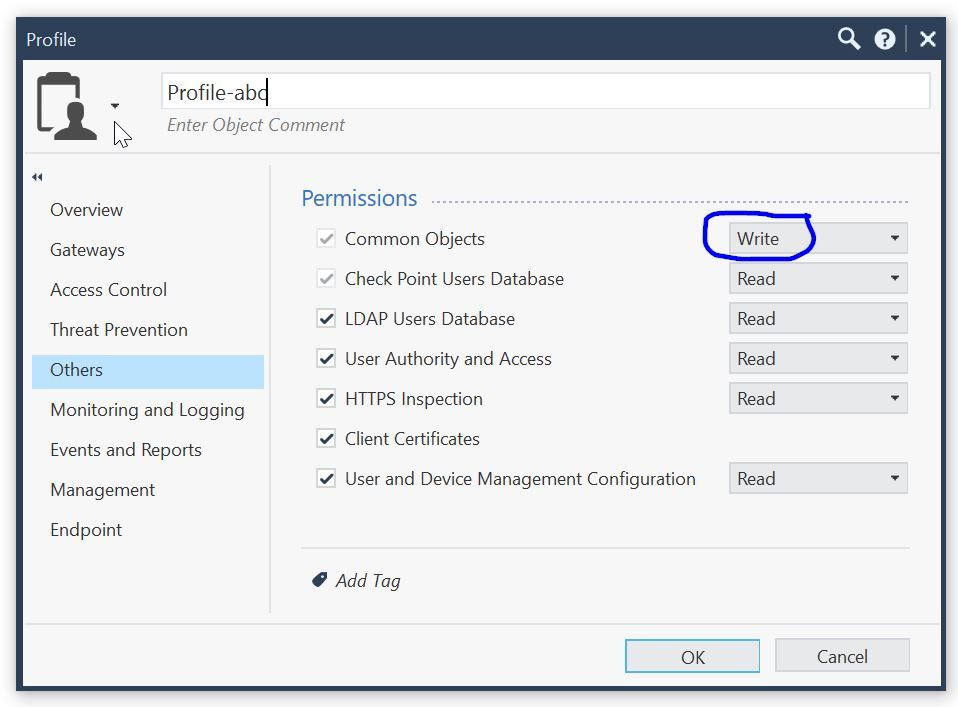Toggle Check Point Users Database checkbox
This screenshot has width=958, height=707.
(x=326, y=279)
